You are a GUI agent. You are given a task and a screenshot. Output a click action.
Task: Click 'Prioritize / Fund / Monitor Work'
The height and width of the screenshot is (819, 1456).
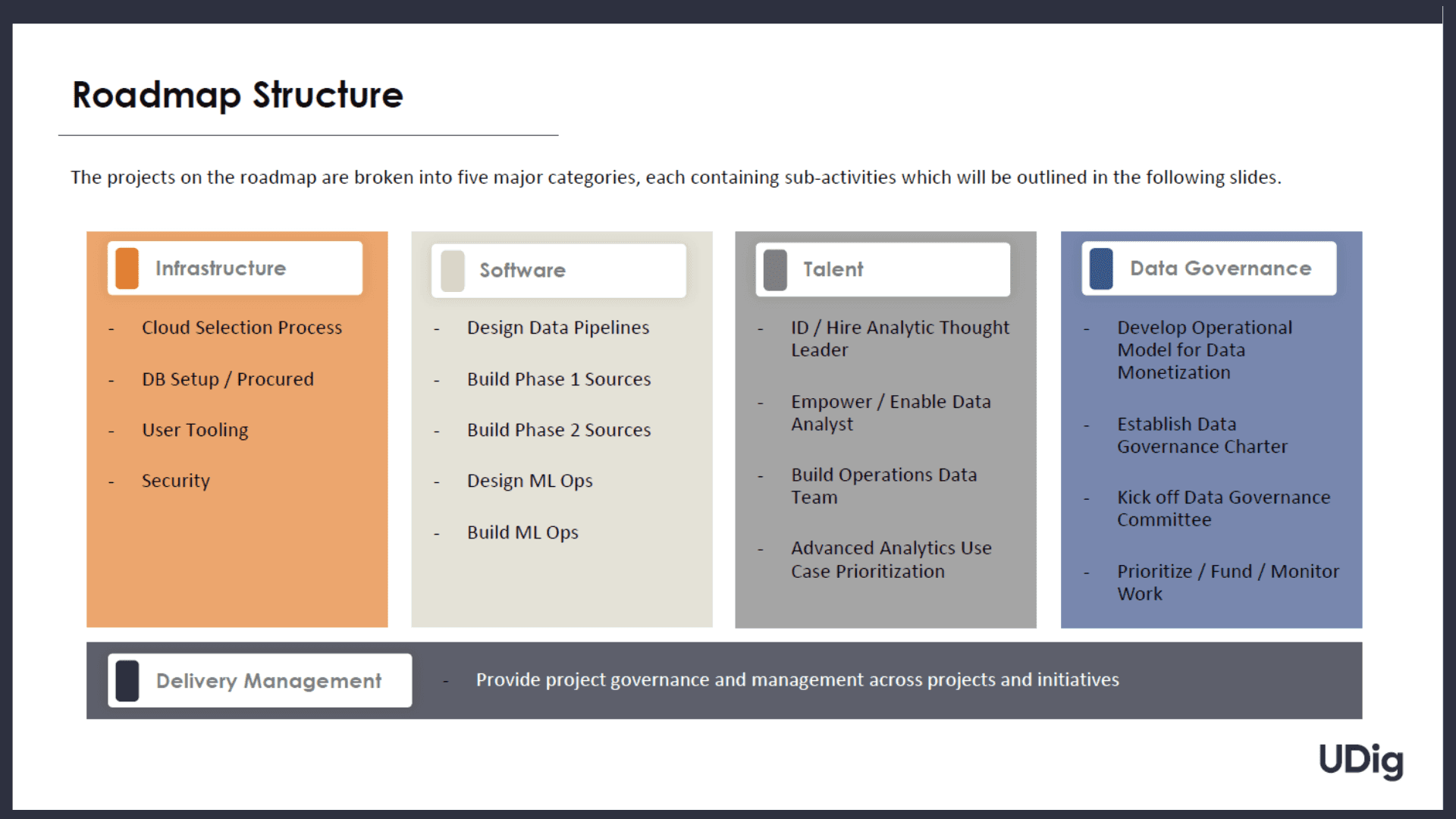tap(1228, 582)
